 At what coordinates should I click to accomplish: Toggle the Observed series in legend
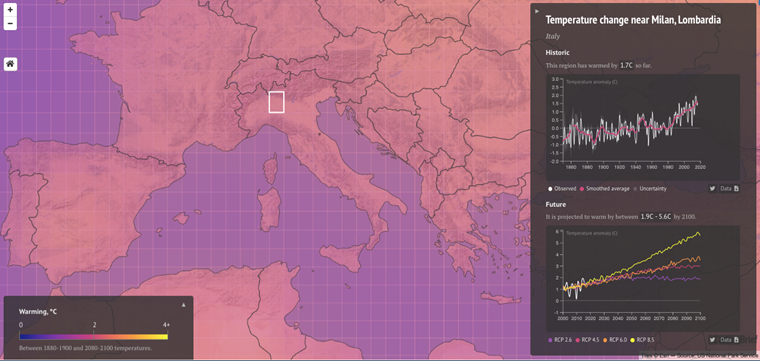[x=563, y=188]
